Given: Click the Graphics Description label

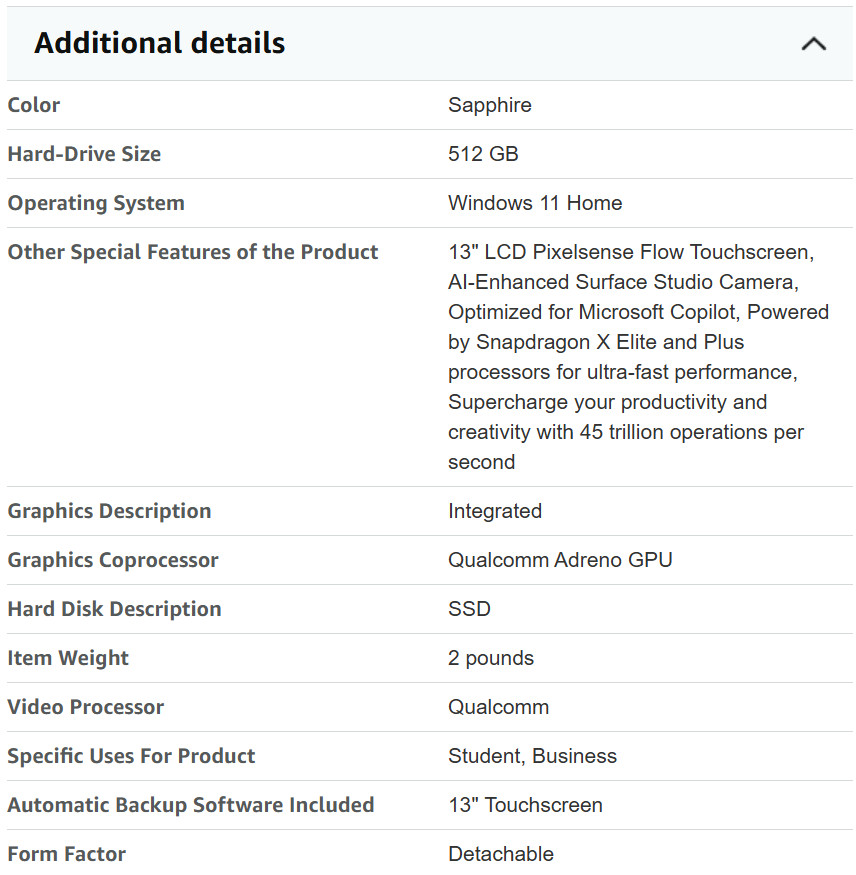Looking at the screenshot, I should pos(109,511).
